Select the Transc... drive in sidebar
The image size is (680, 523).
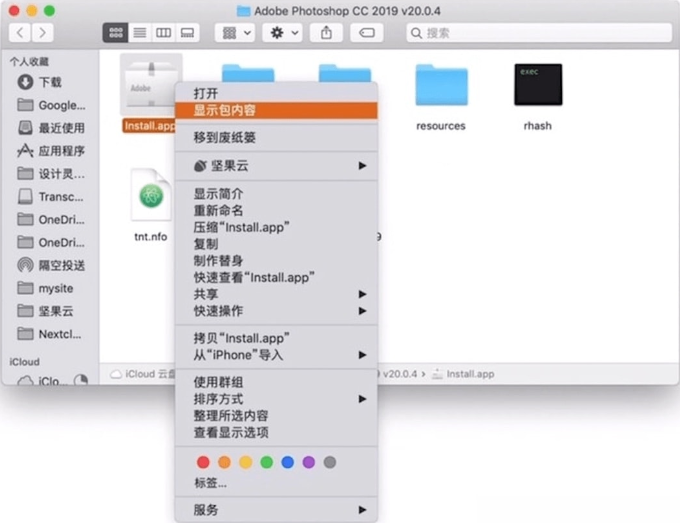pos(51,197)
